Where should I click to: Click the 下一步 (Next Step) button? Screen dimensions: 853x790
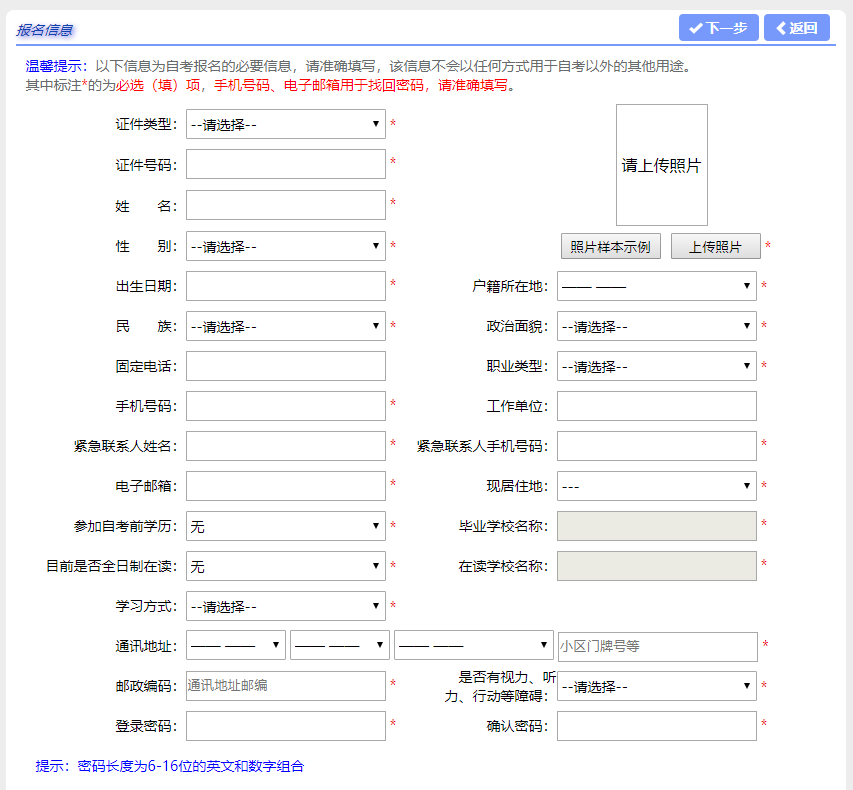point(716,27)
